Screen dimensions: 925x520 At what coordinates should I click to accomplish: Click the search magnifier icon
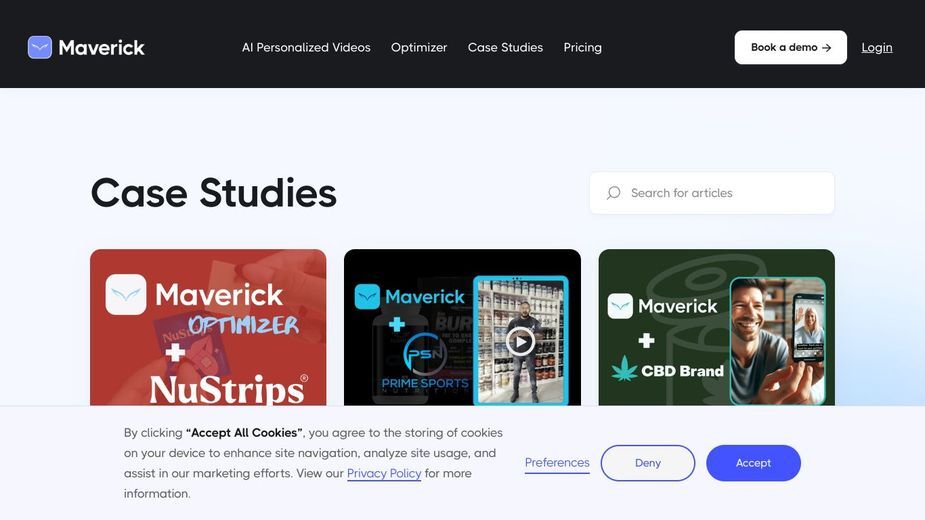point(614,193)
